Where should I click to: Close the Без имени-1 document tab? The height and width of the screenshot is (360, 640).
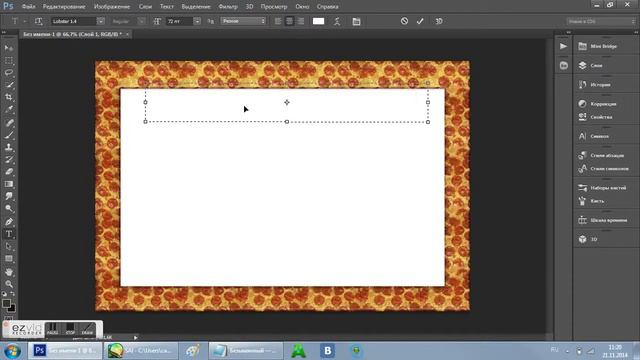coord(127,34)
